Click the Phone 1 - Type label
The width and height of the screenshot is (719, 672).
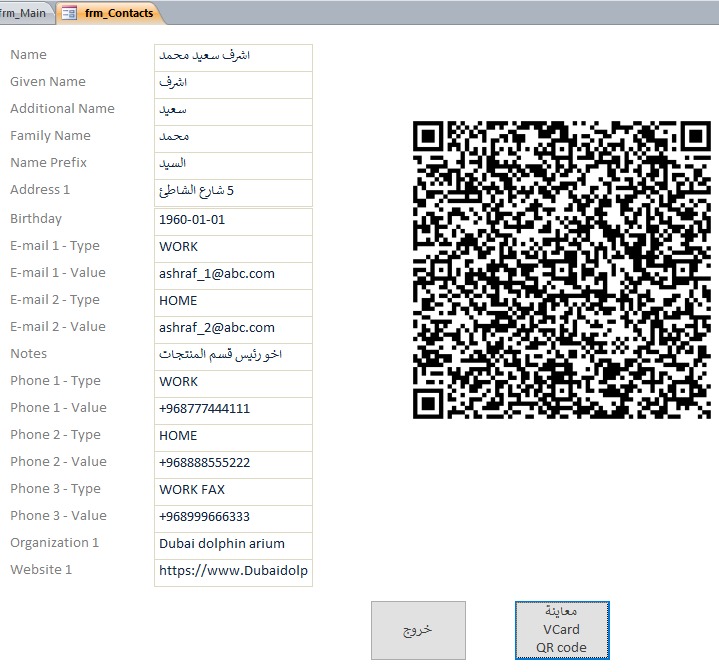click(x=55, y=381)
